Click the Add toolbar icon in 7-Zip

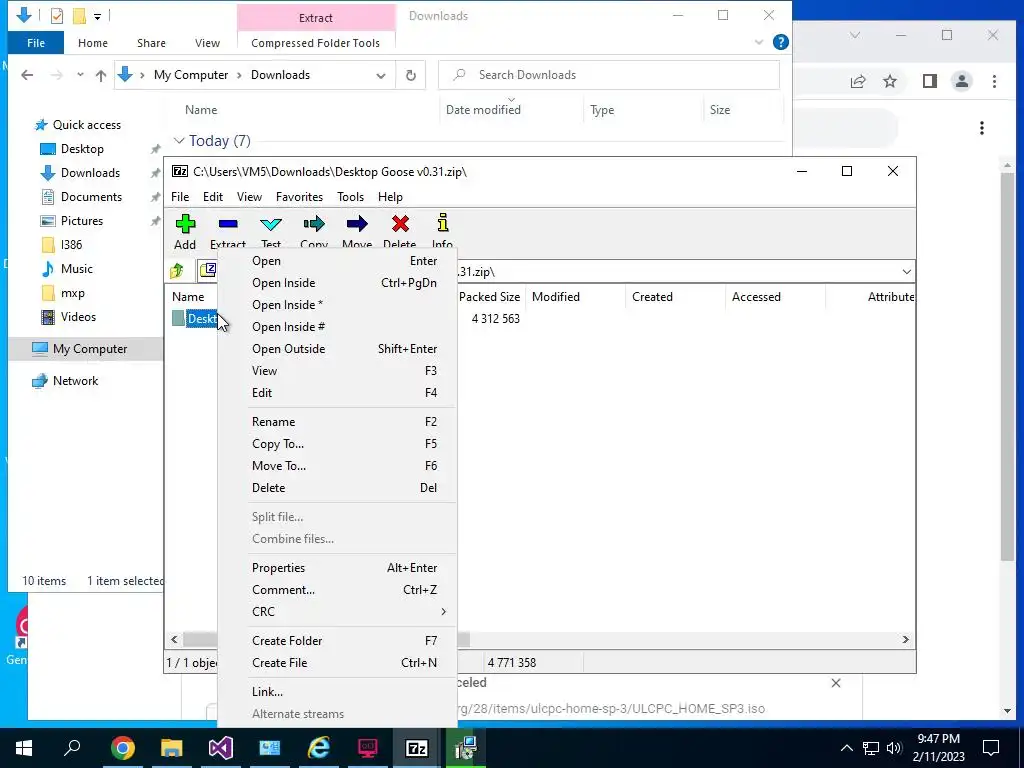click(185, 224)
